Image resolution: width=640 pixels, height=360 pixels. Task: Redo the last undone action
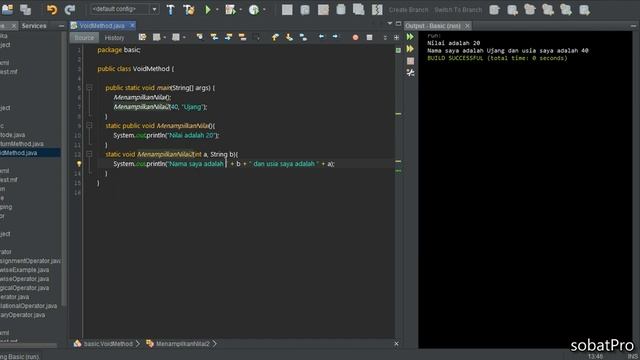coord(70,9)
